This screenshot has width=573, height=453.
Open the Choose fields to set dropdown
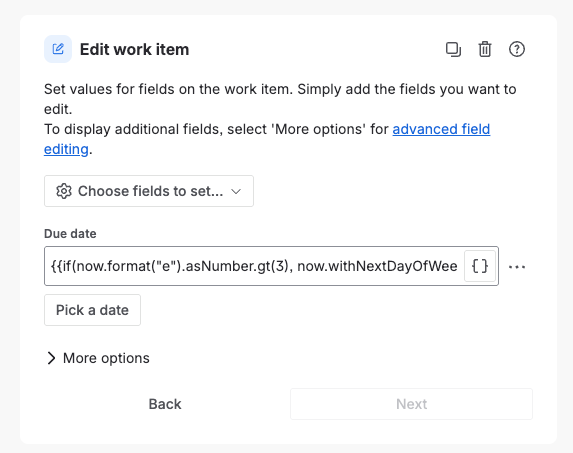(149, 191)
